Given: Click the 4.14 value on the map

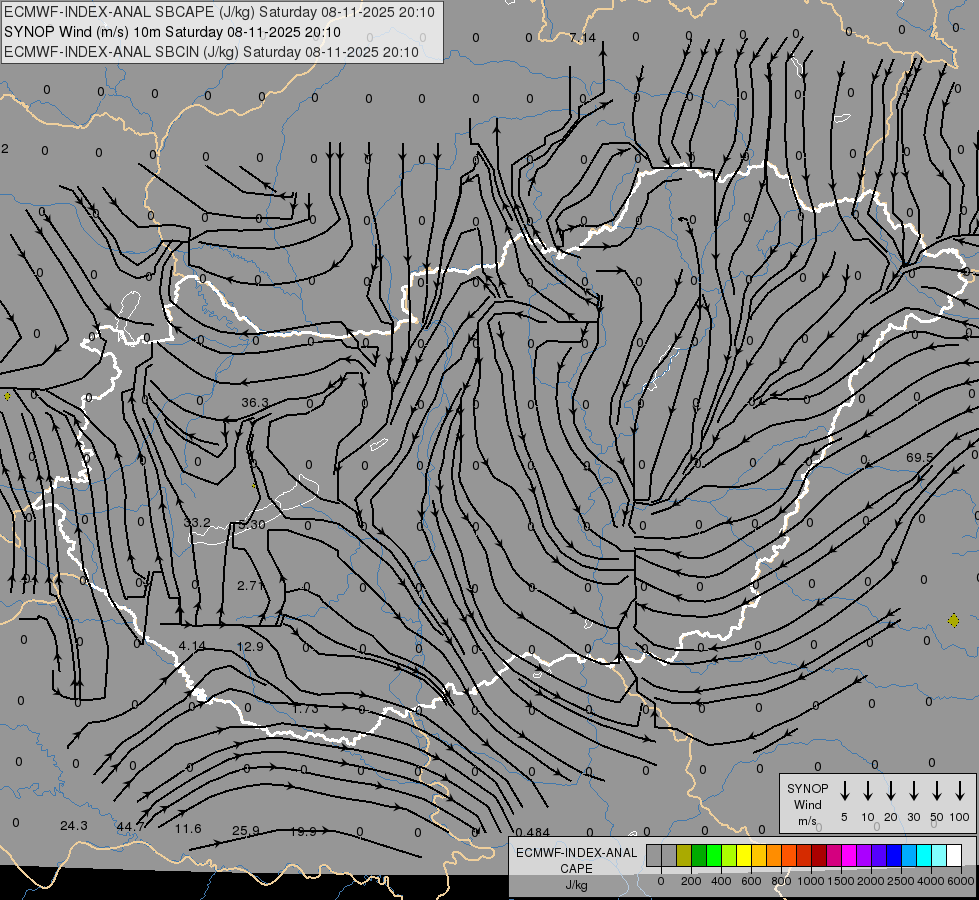Looking at the screenshot, I should tap(192, 646).
